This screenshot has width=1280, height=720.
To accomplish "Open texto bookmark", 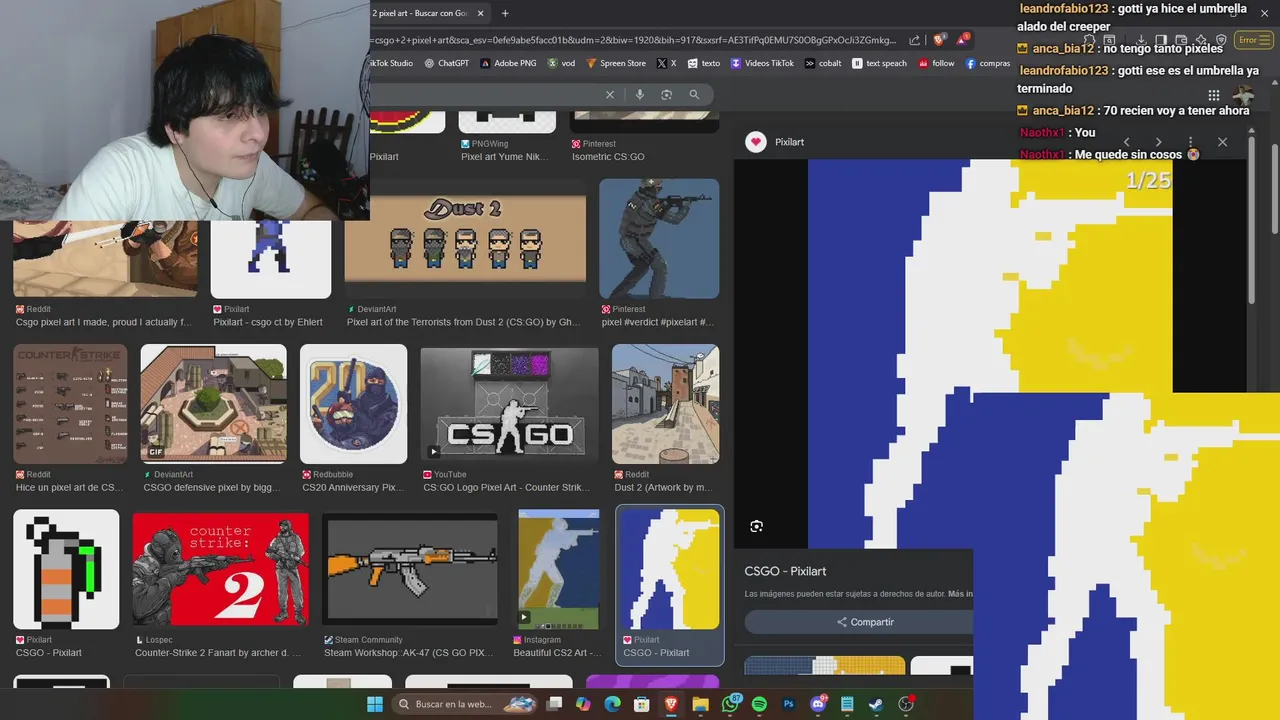I will click(x=704, y=63).
